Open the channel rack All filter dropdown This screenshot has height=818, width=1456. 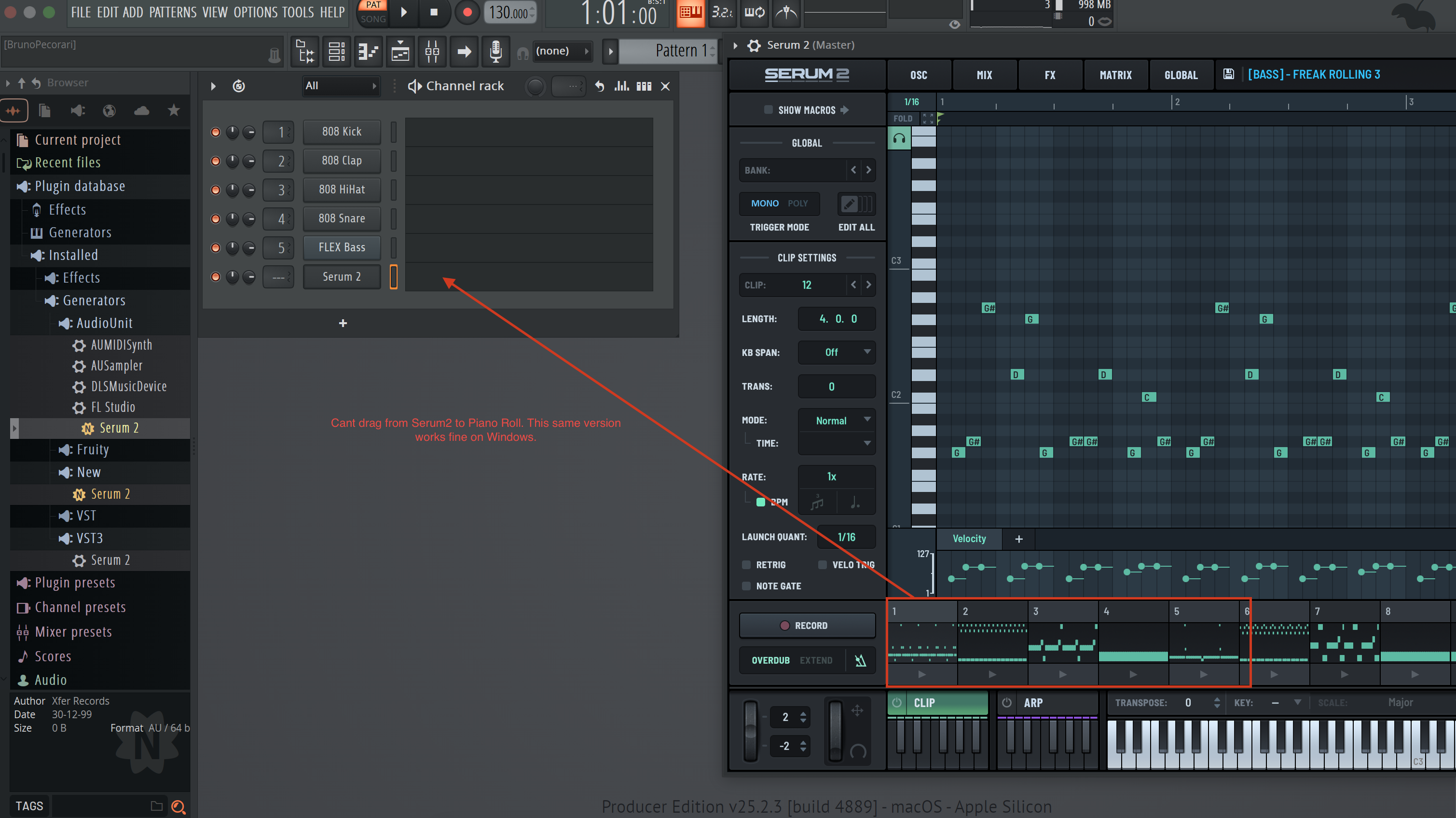click(x=340, y=86)
